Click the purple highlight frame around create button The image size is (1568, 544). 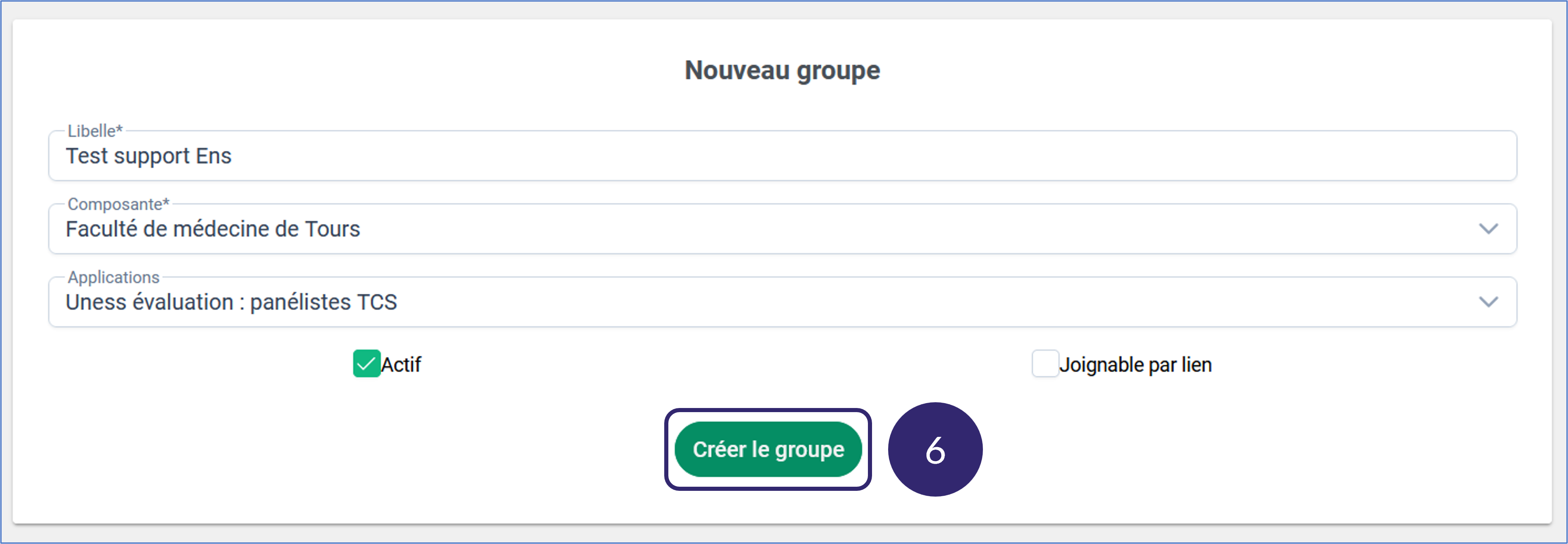[x=768, y=412]
